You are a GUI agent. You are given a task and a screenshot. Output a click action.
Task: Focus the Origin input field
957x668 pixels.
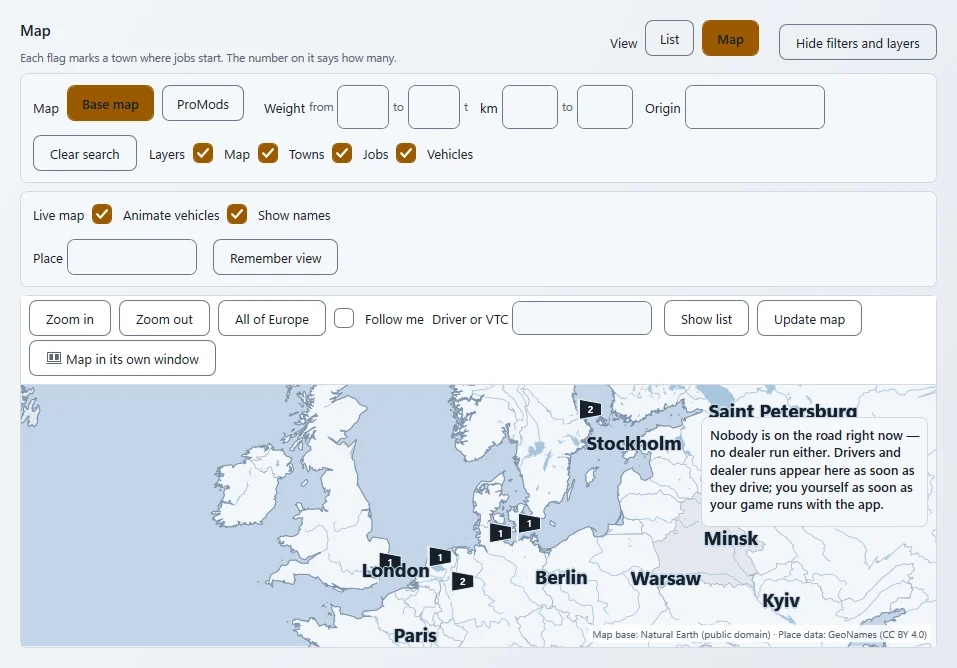point(755,107)
